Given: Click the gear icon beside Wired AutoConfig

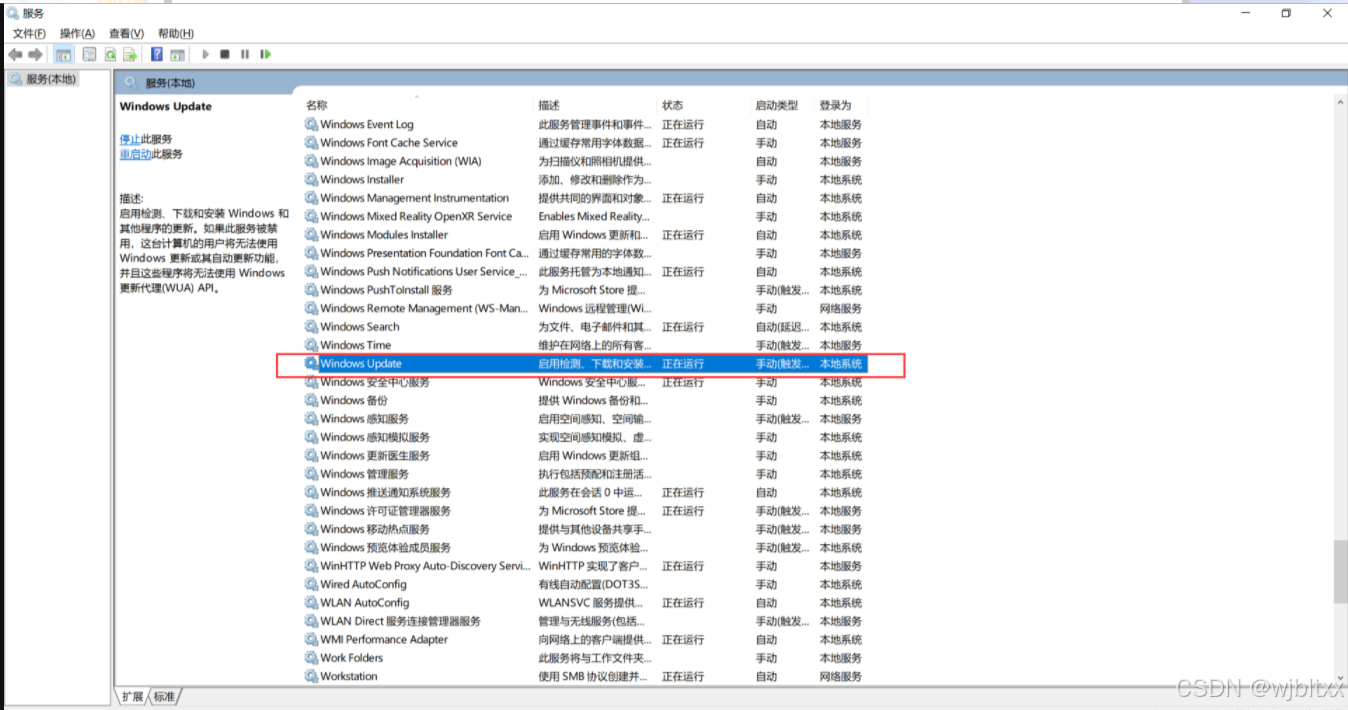Looking at the screenshot, I should click(x=312, y=584).
